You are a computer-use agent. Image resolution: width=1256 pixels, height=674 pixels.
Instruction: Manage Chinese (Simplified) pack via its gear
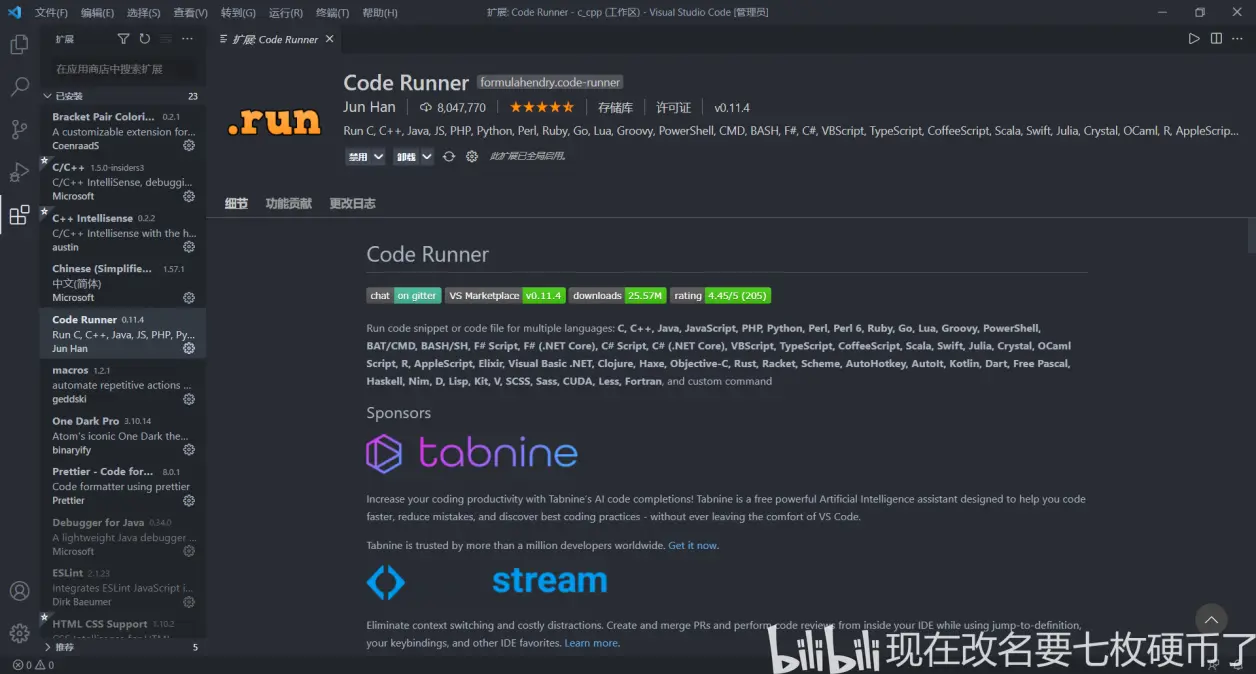pos(189,297)
